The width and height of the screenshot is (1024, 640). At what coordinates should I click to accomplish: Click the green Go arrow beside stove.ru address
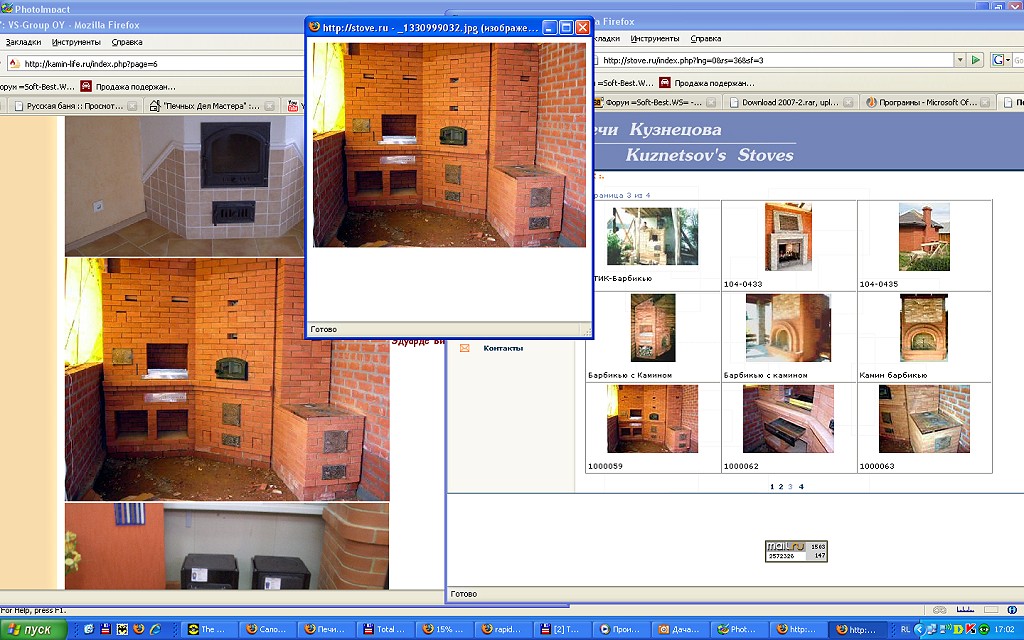976,60
